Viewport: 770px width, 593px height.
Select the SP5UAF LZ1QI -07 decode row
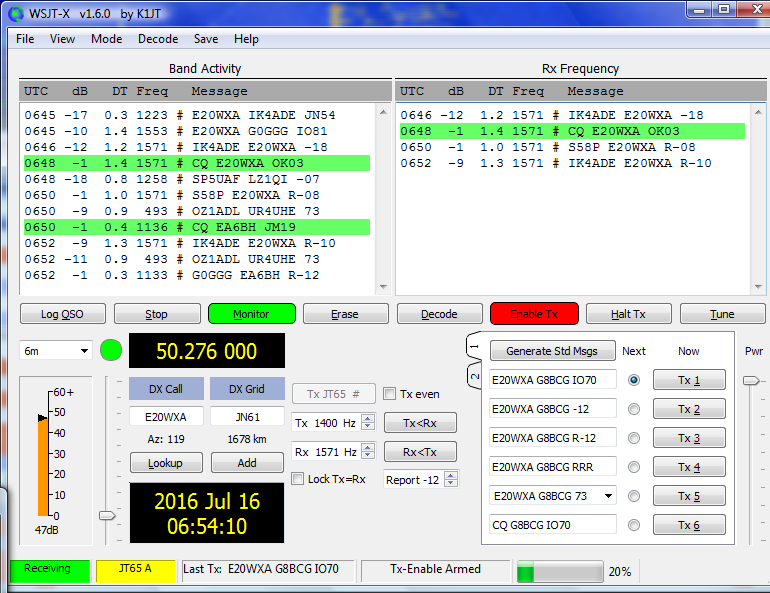197,179
